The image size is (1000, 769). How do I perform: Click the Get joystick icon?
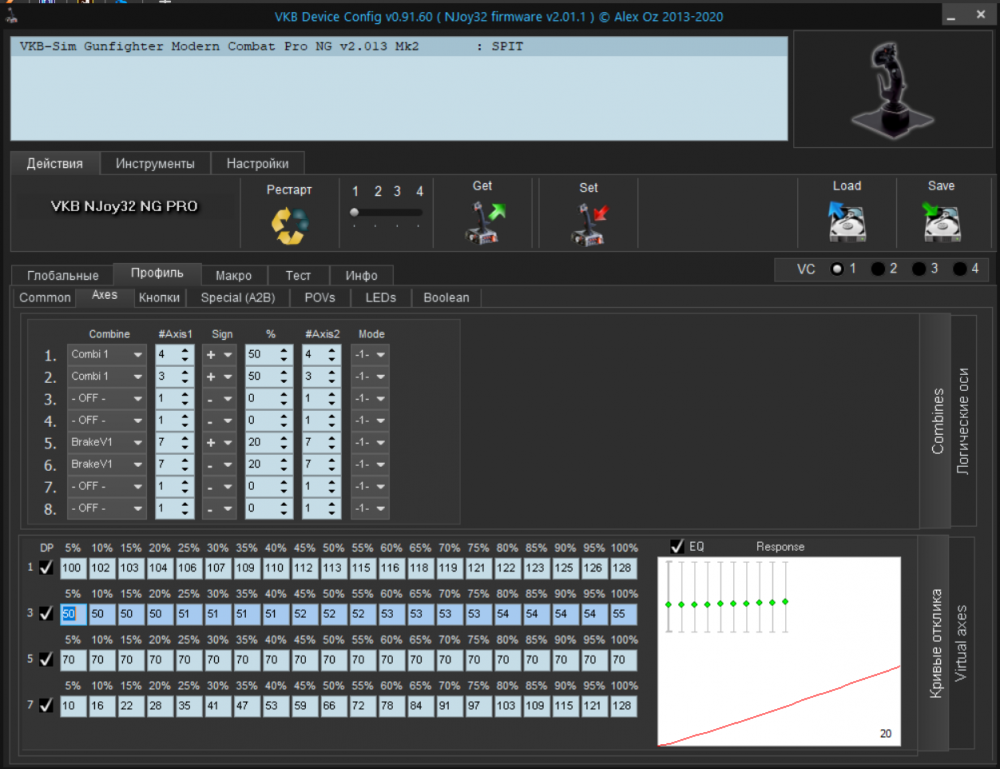click(x=485, y=221)
